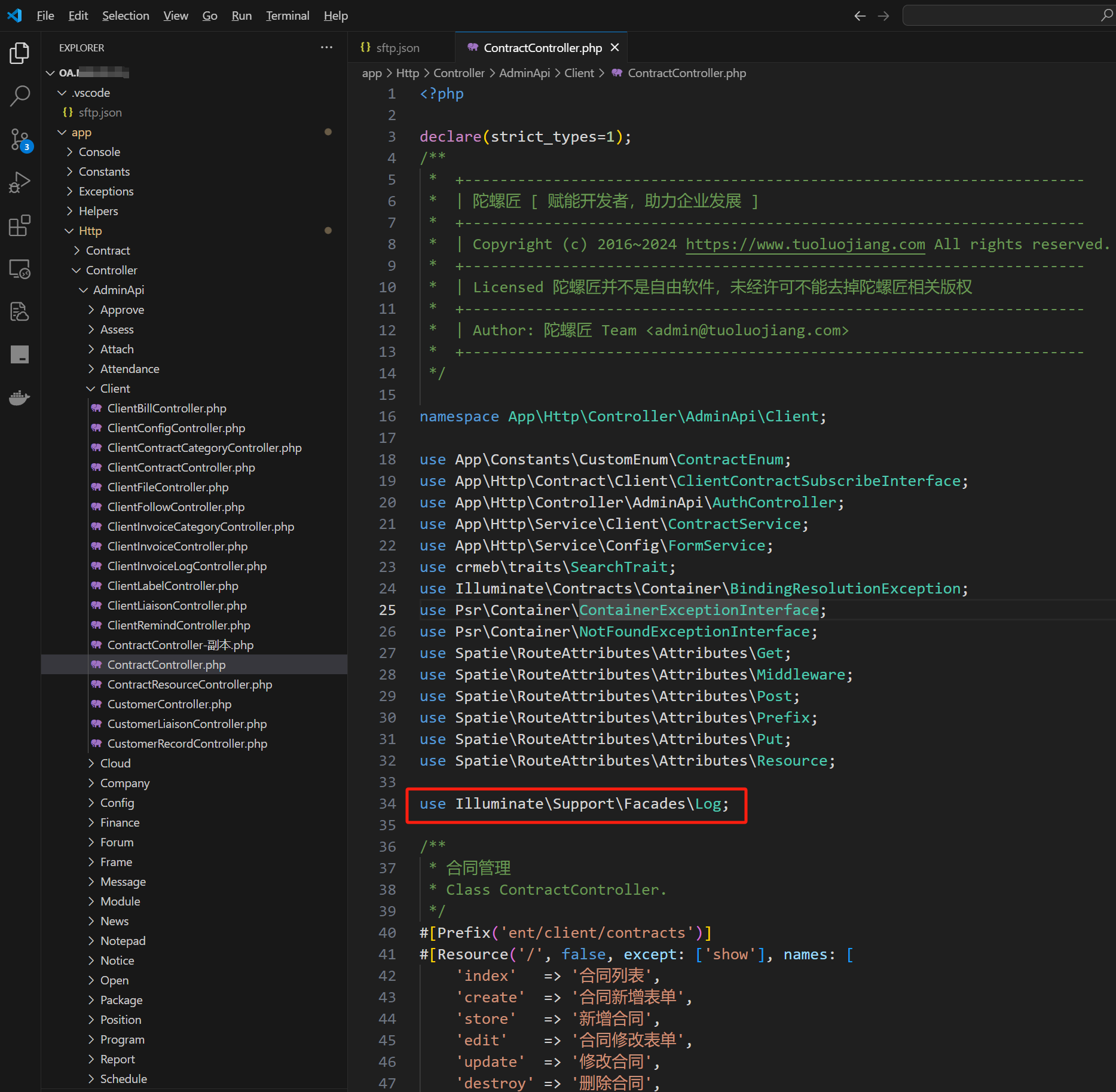Click the search magnifier in command center
This screenshot has width=1116, height=1092.
point(1106,16)
